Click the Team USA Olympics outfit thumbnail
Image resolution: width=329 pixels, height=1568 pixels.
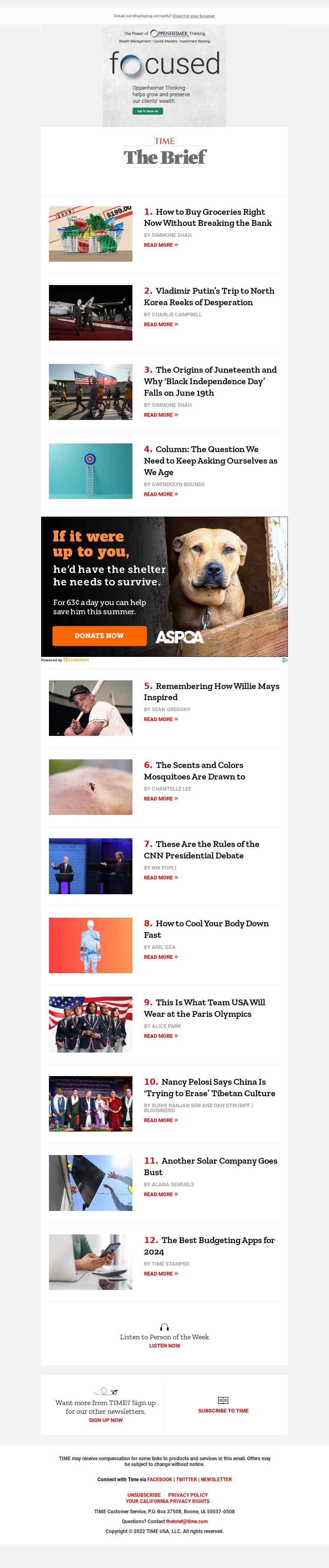pyautogui.click(x=90, y=1025)
